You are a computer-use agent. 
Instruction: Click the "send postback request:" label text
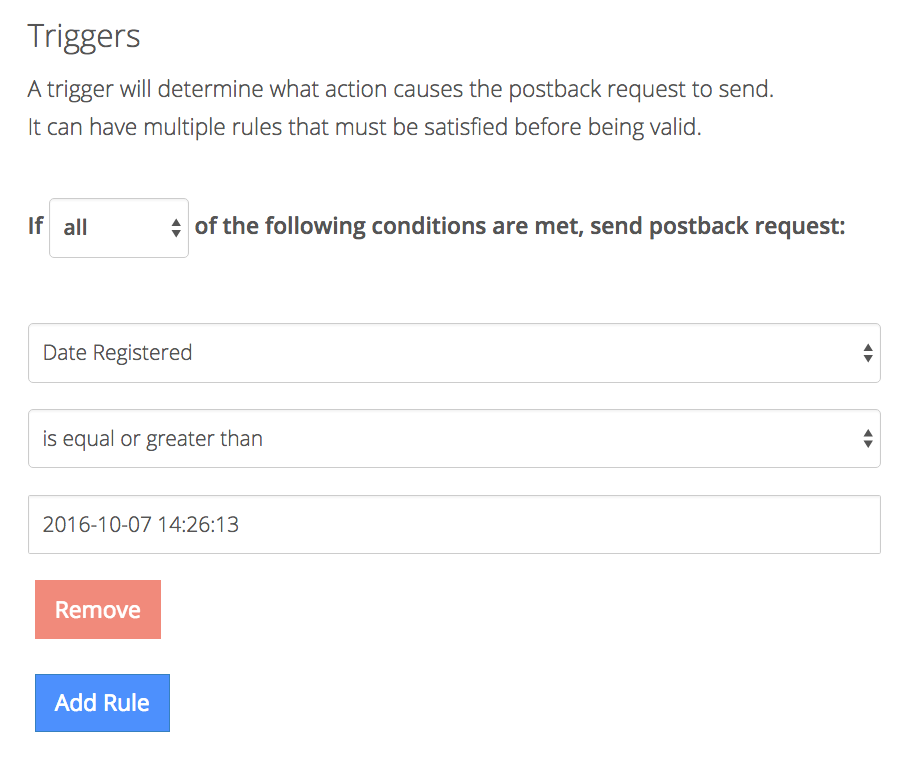[x=717, y=226]
